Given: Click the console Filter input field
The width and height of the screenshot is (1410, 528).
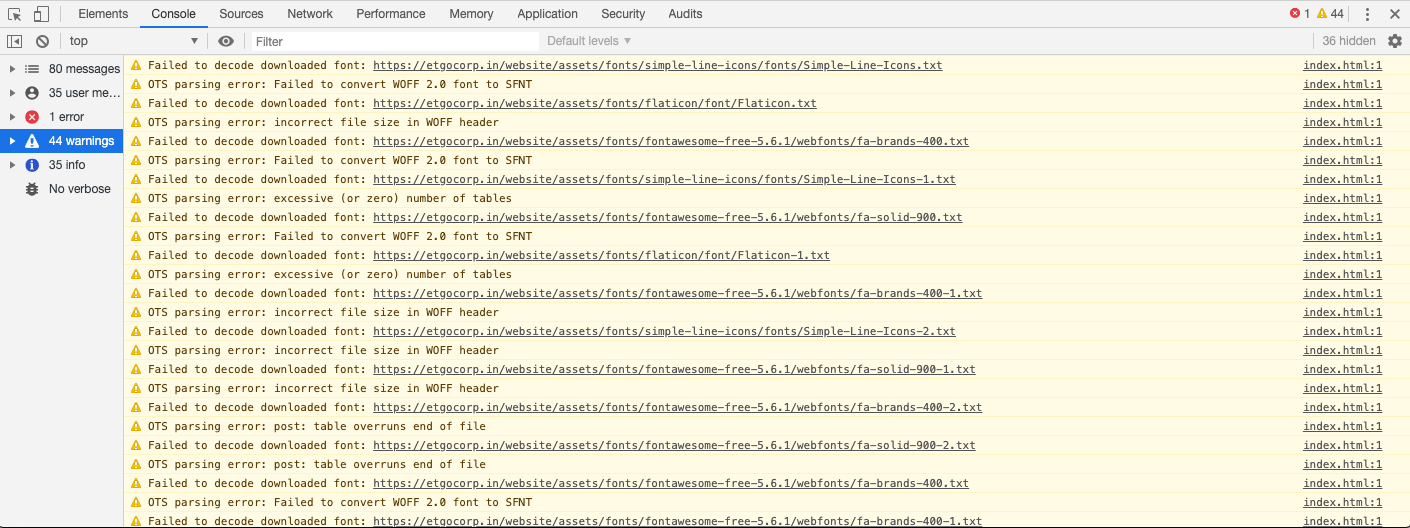Looking at the screenshot, I should tap(396, 41).
